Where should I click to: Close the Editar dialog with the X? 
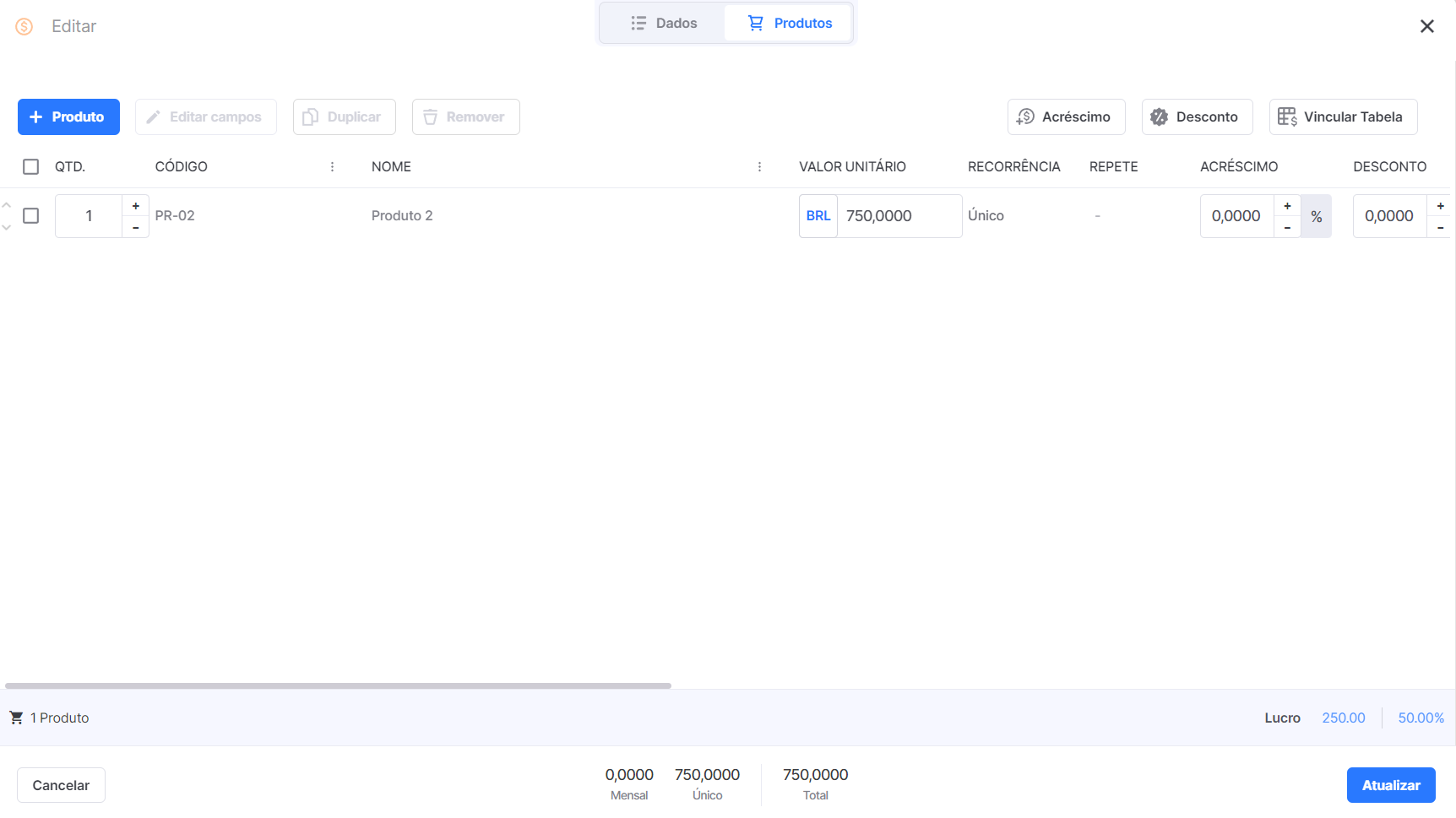point(1427,26)
